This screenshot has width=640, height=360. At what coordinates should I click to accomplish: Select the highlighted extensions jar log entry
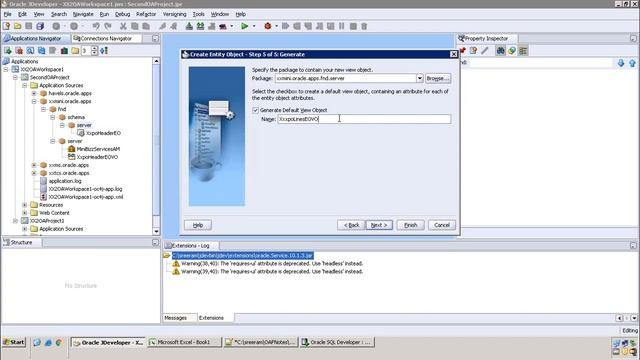[x=242, y=256]
